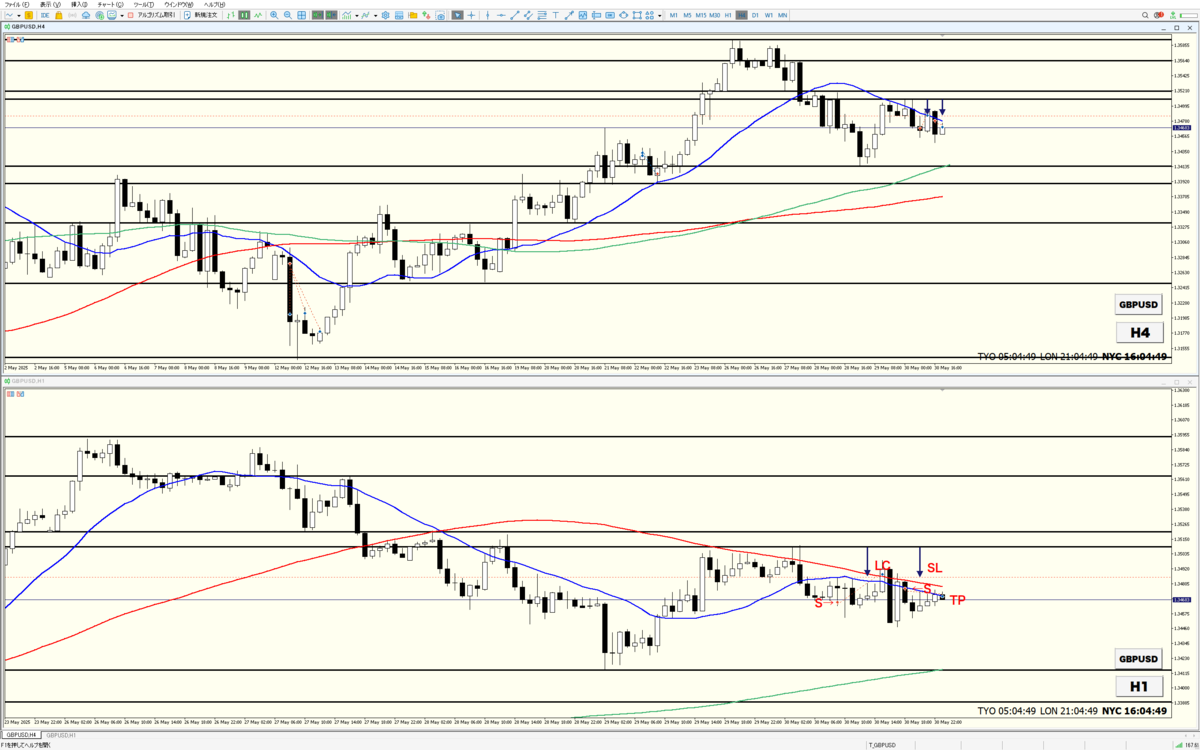Image resolution: width=1200 pixels, height=750 pixels.
Task: Click the H1 label button
Action: pyautogui.click(x=1138, y=686)
